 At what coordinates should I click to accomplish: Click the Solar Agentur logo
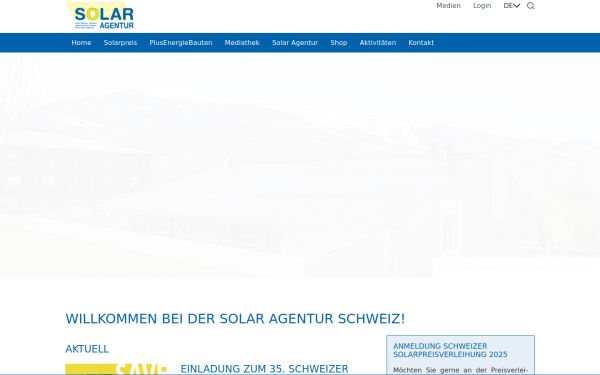pos(100,16)
